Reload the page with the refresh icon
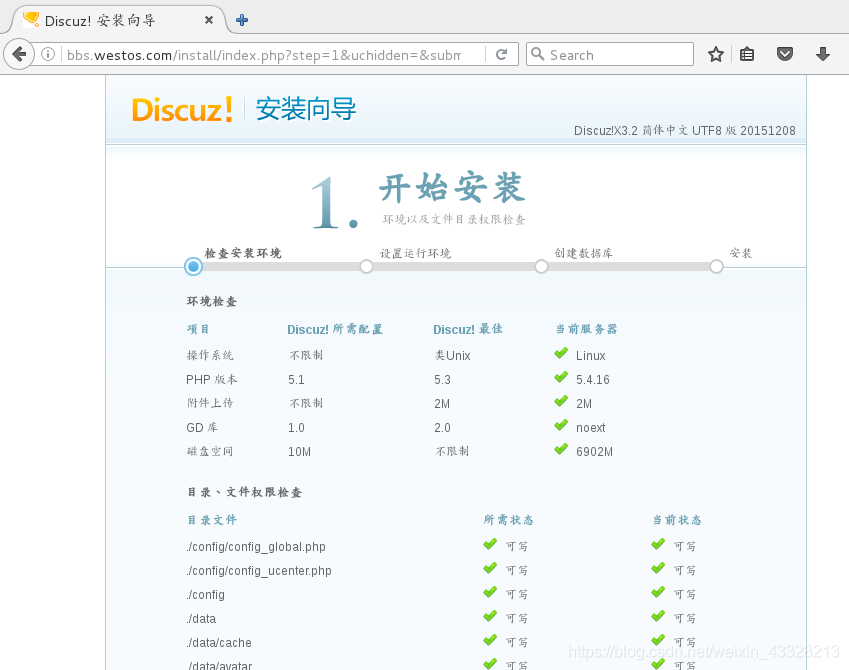This screenshot has width=849, height=670. point(501,54)
